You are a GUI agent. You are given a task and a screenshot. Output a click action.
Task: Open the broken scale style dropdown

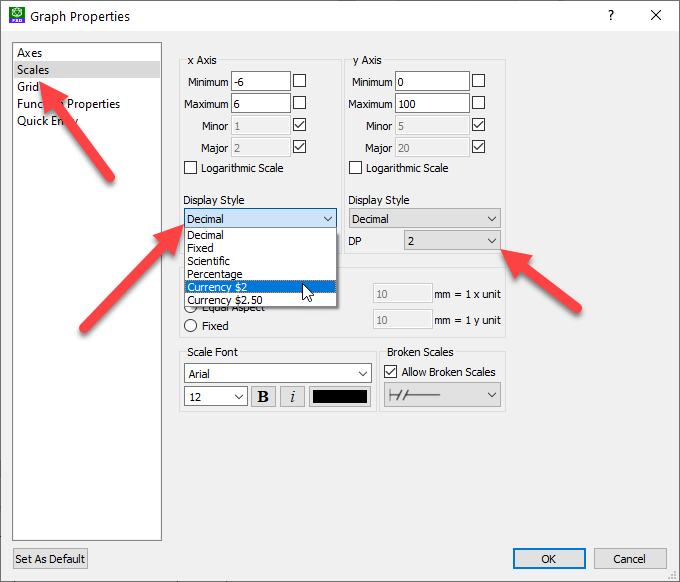pos(442,396)
